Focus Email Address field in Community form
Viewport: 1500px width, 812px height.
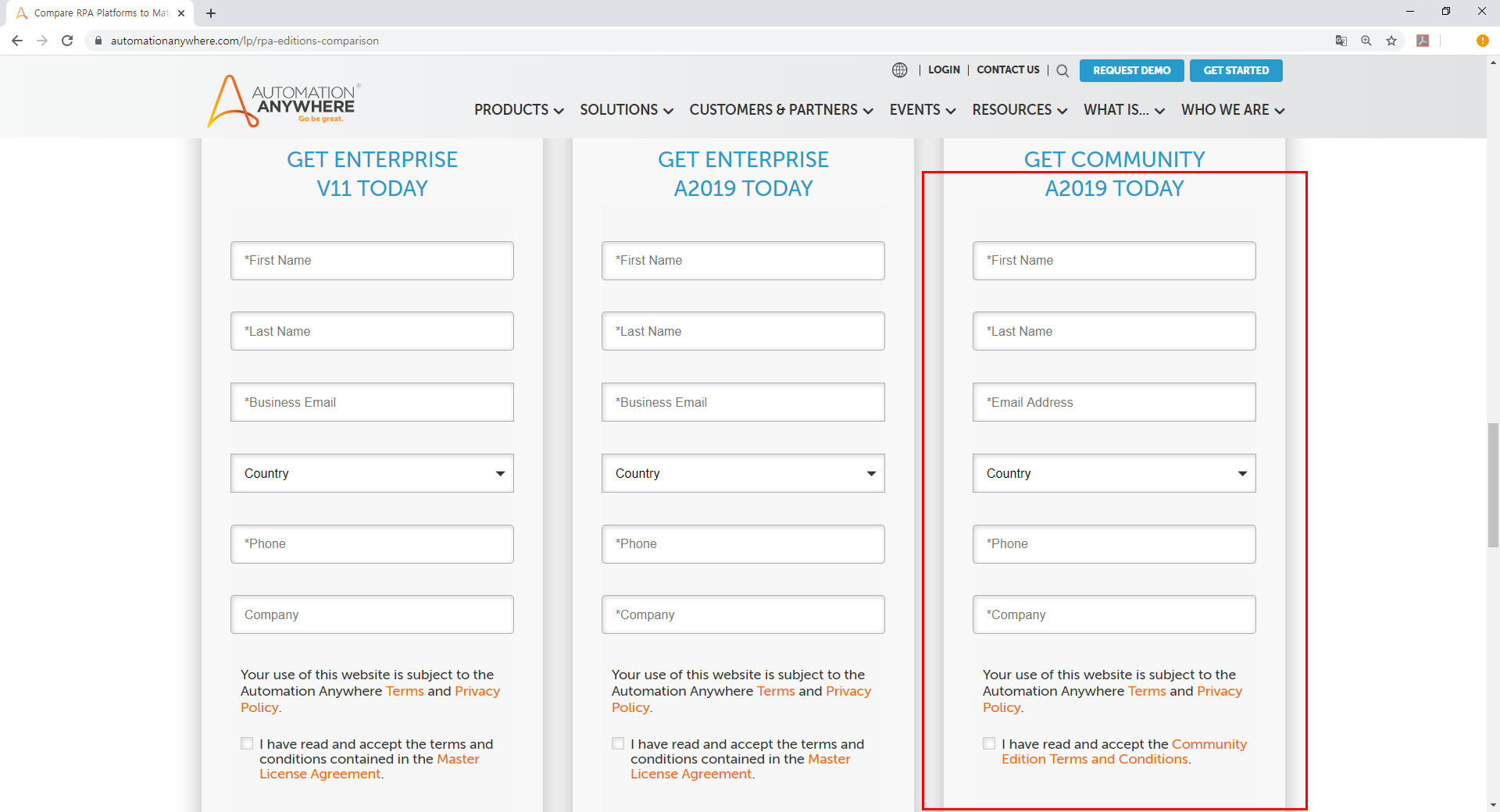[x=1114, y=402]
